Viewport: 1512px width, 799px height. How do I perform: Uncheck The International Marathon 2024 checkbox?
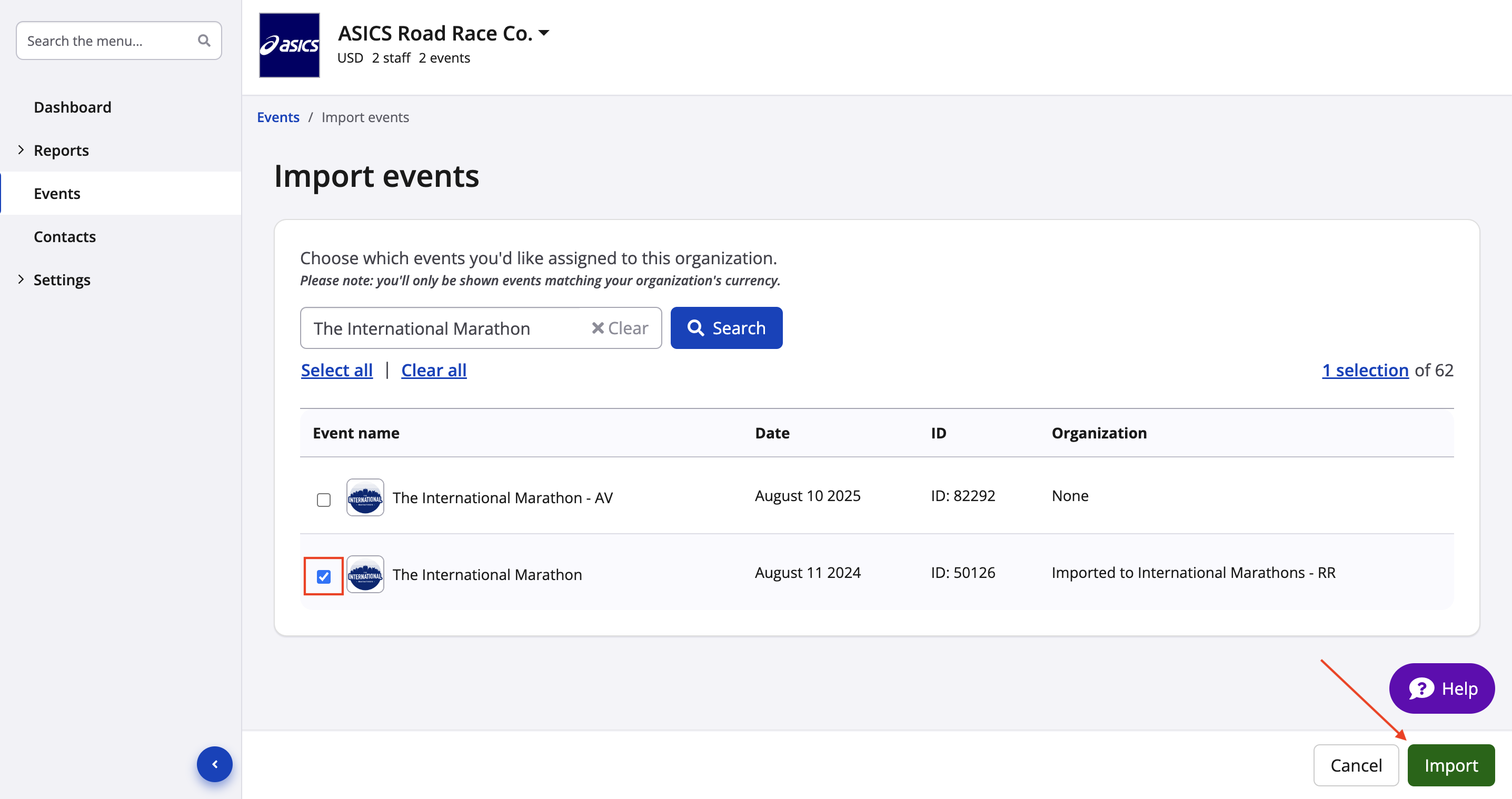(323, 577)
